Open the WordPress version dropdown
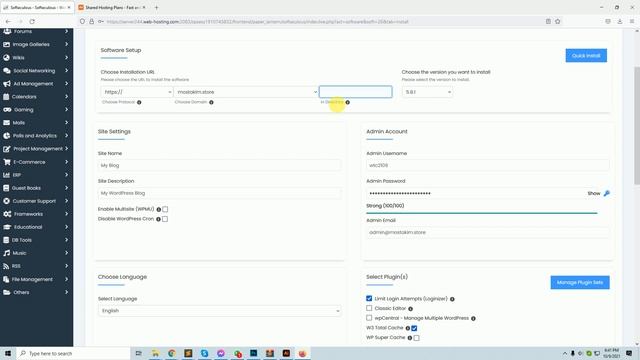This screenshot has height=360, width=640. [427, 92]
